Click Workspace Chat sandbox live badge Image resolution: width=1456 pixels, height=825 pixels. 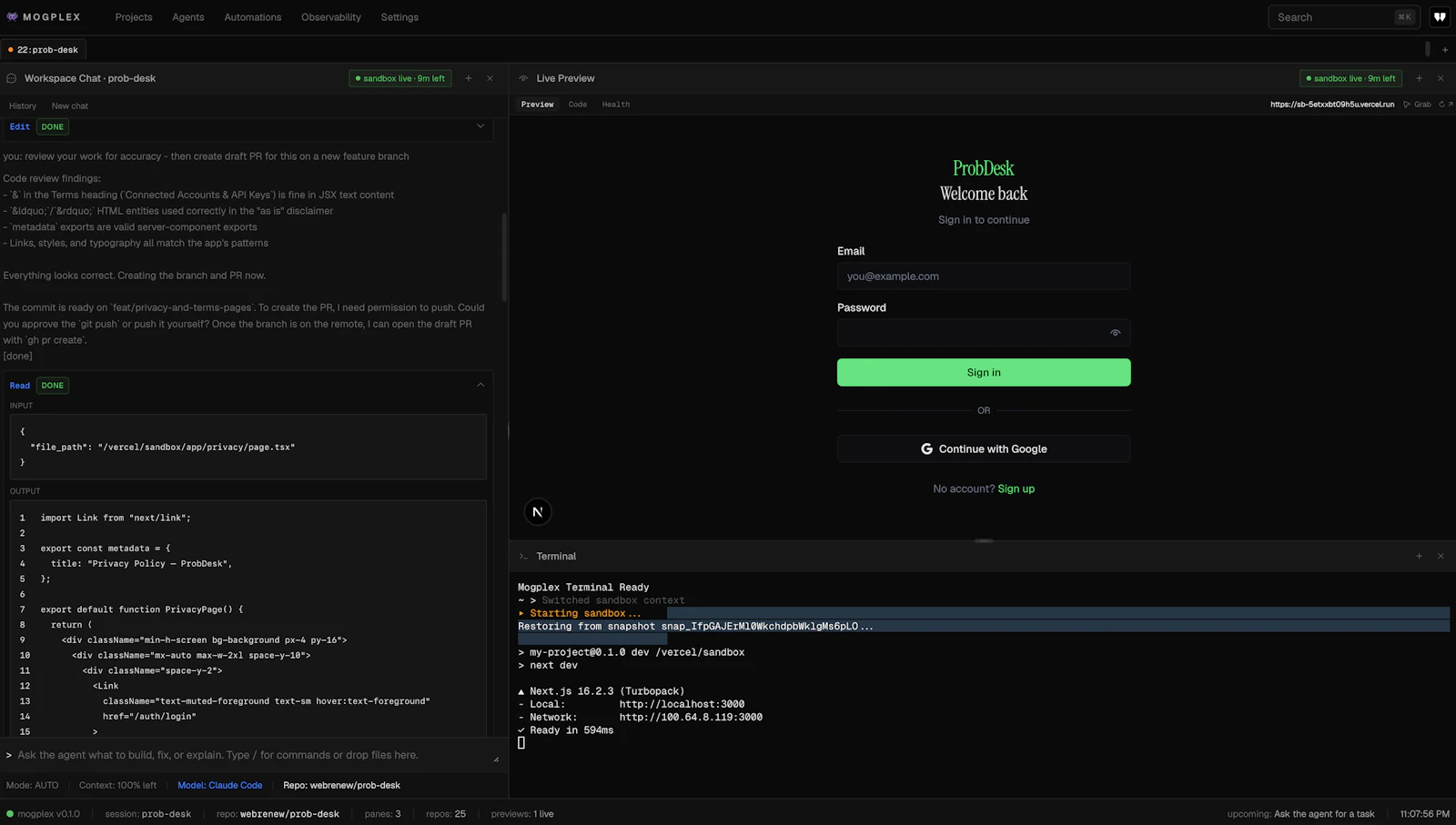400,78
